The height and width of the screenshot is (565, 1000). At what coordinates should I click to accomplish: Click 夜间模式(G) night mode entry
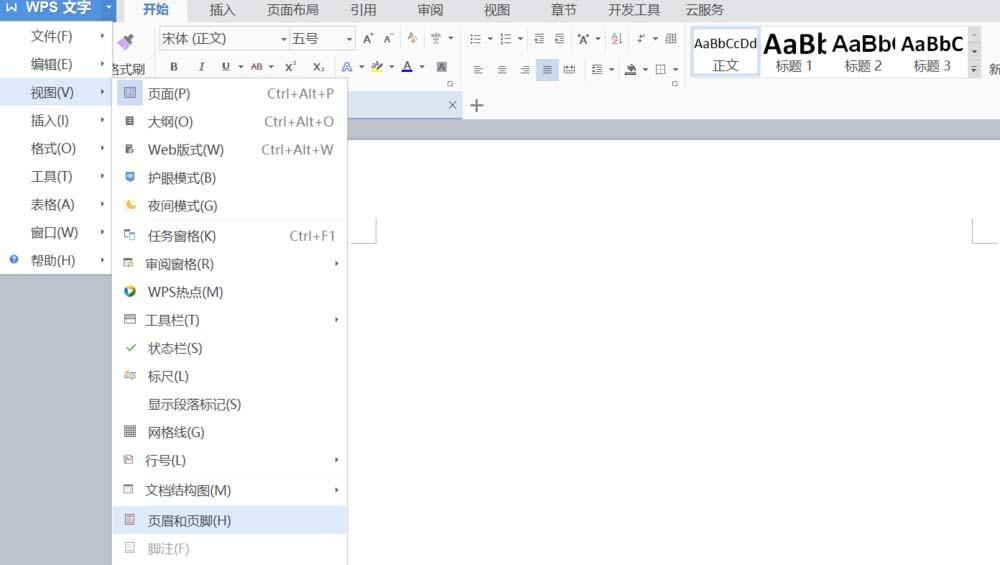tap(182, 206)
